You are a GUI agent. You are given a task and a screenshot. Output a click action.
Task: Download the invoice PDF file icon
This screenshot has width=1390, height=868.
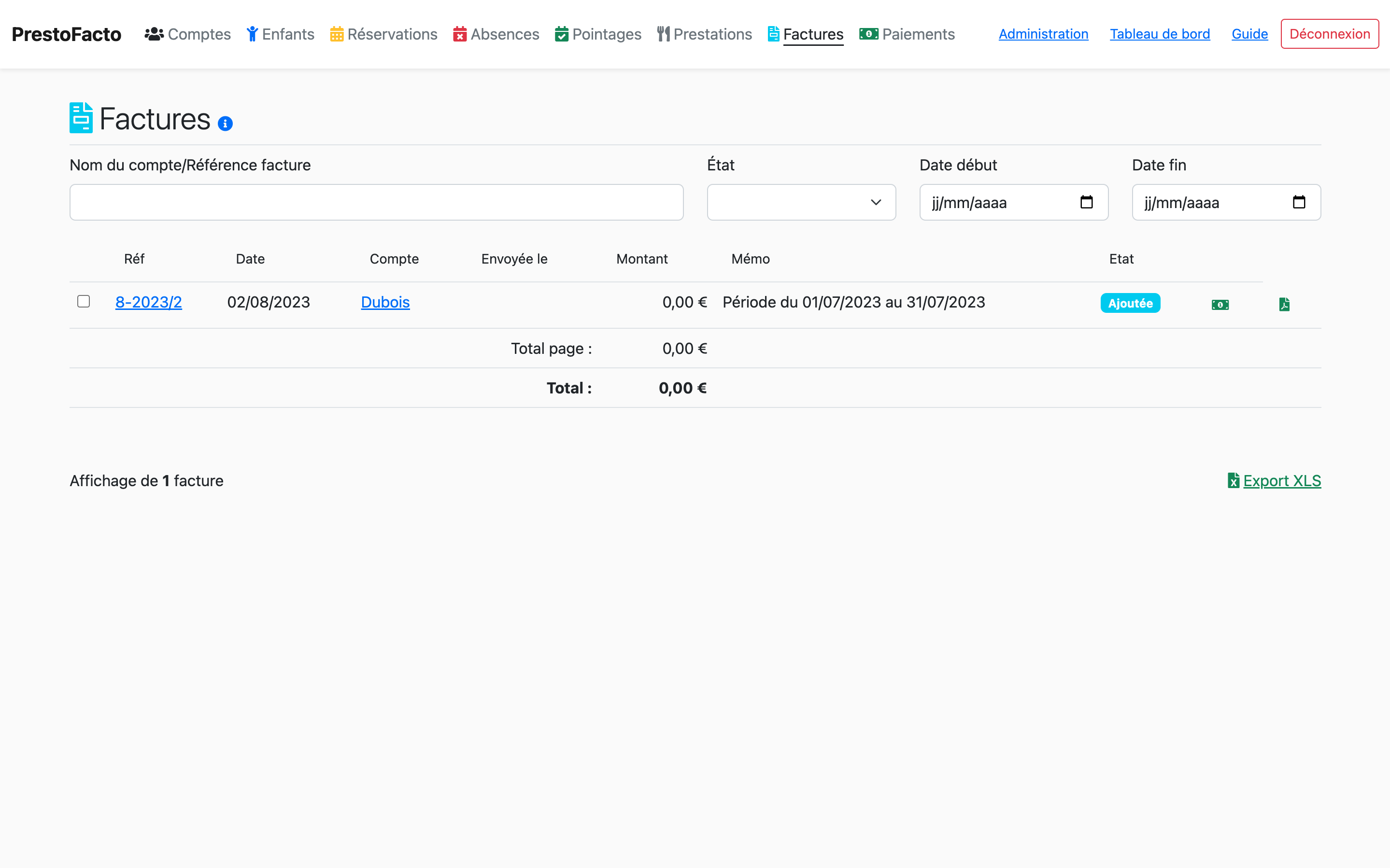[x=1284, y=304]
